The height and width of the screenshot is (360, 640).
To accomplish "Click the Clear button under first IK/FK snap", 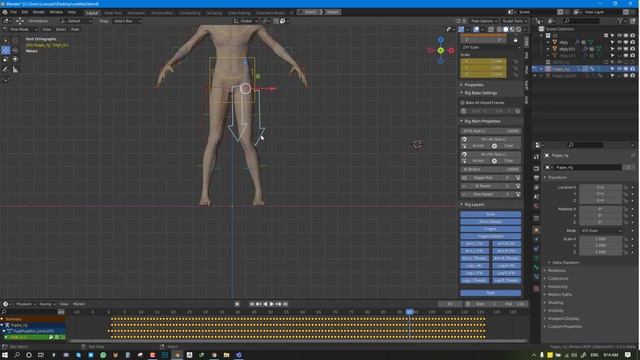I will pyautogui.click(x=508, y=146).
